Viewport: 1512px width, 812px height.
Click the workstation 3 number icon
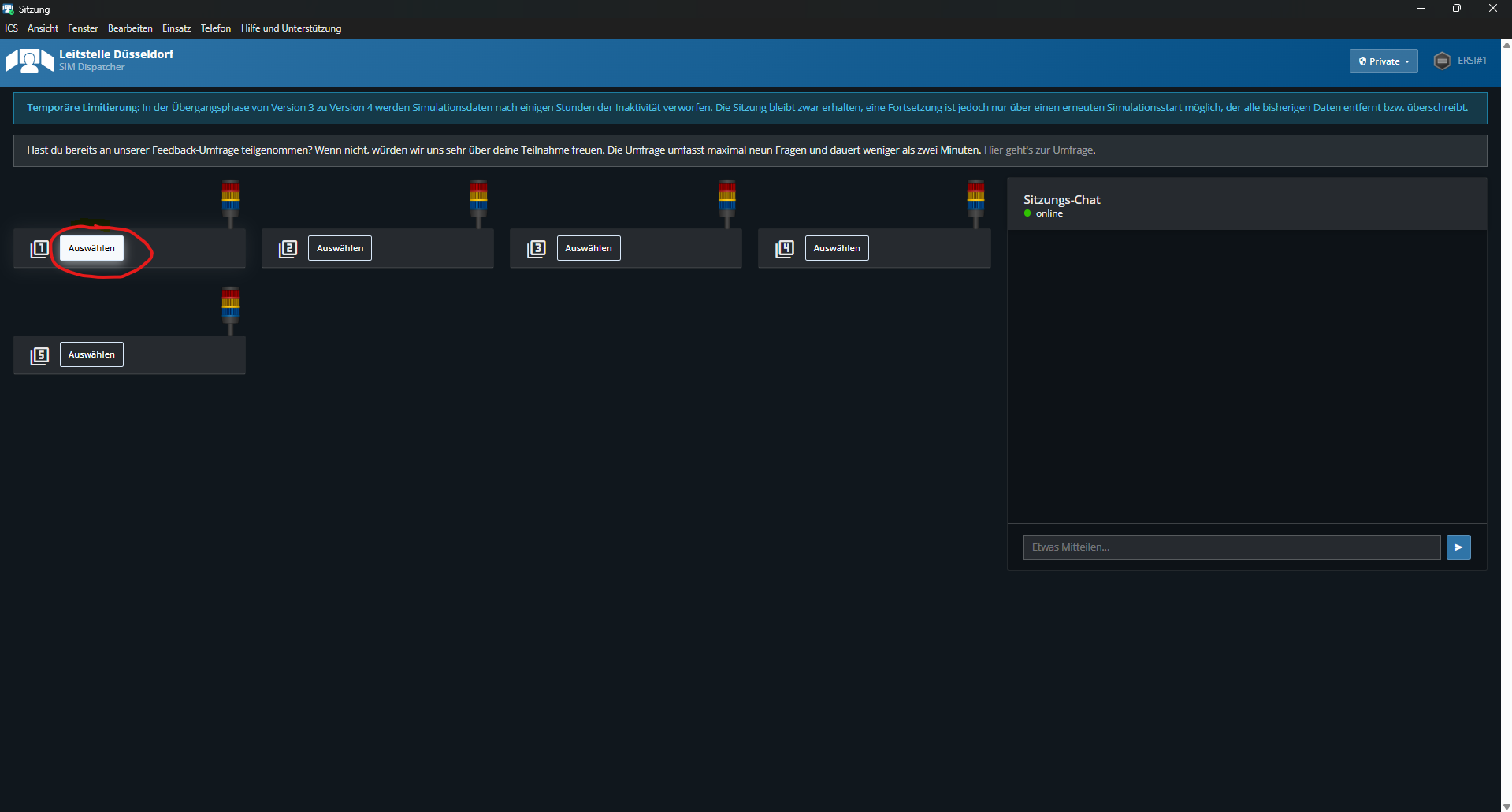click(536, 249)
